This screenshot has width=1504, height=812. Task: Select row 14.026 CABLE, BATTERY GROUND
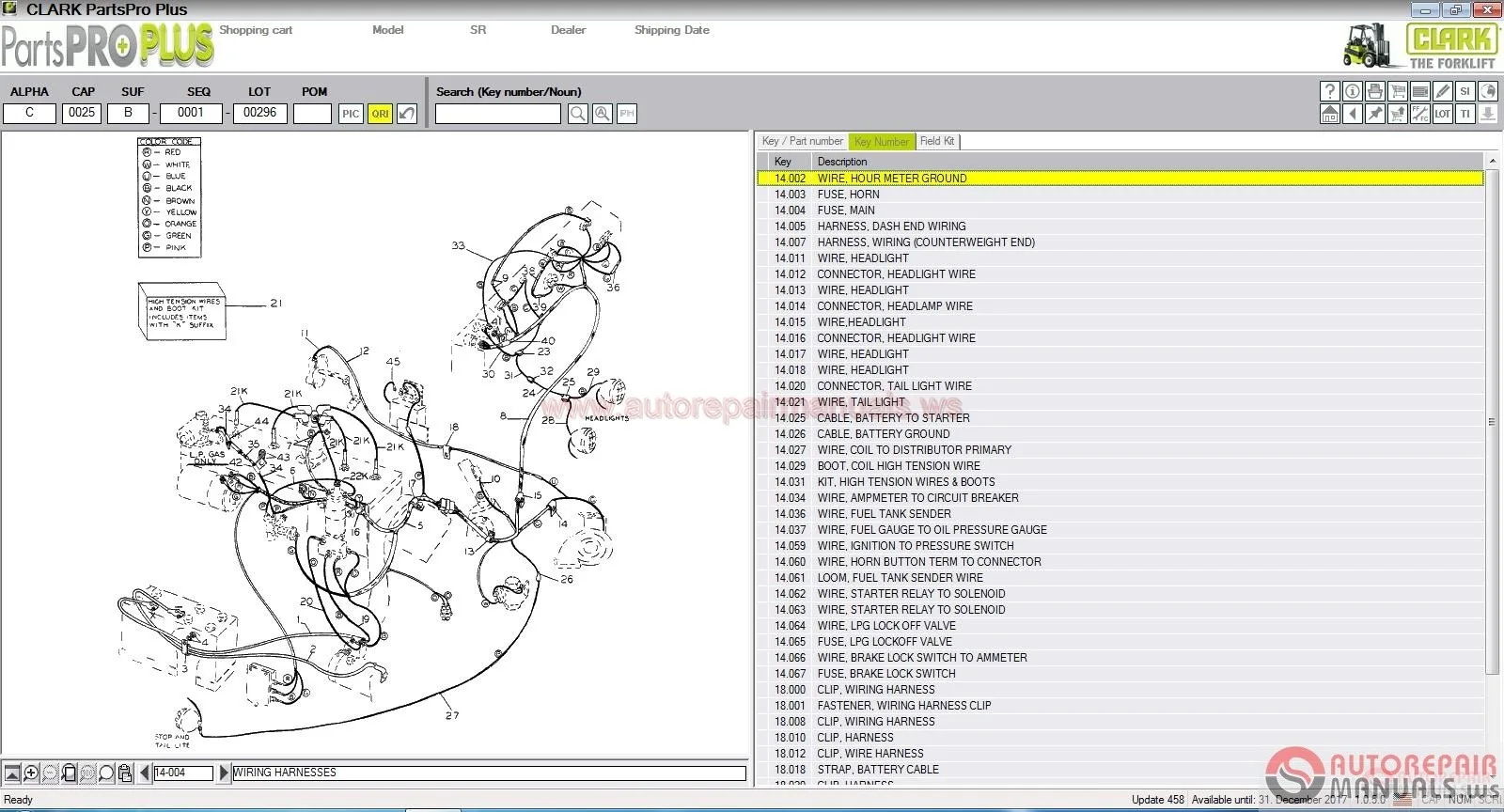tap(1120, 434)
